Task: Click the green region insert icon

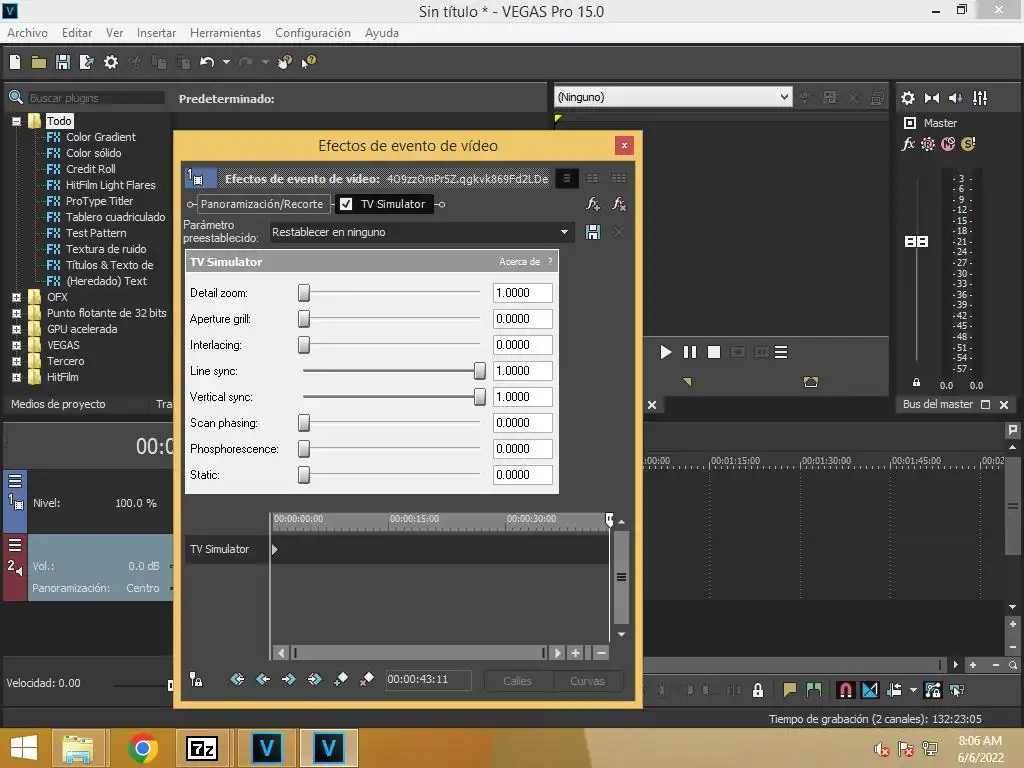Action: tap(814, 690)
